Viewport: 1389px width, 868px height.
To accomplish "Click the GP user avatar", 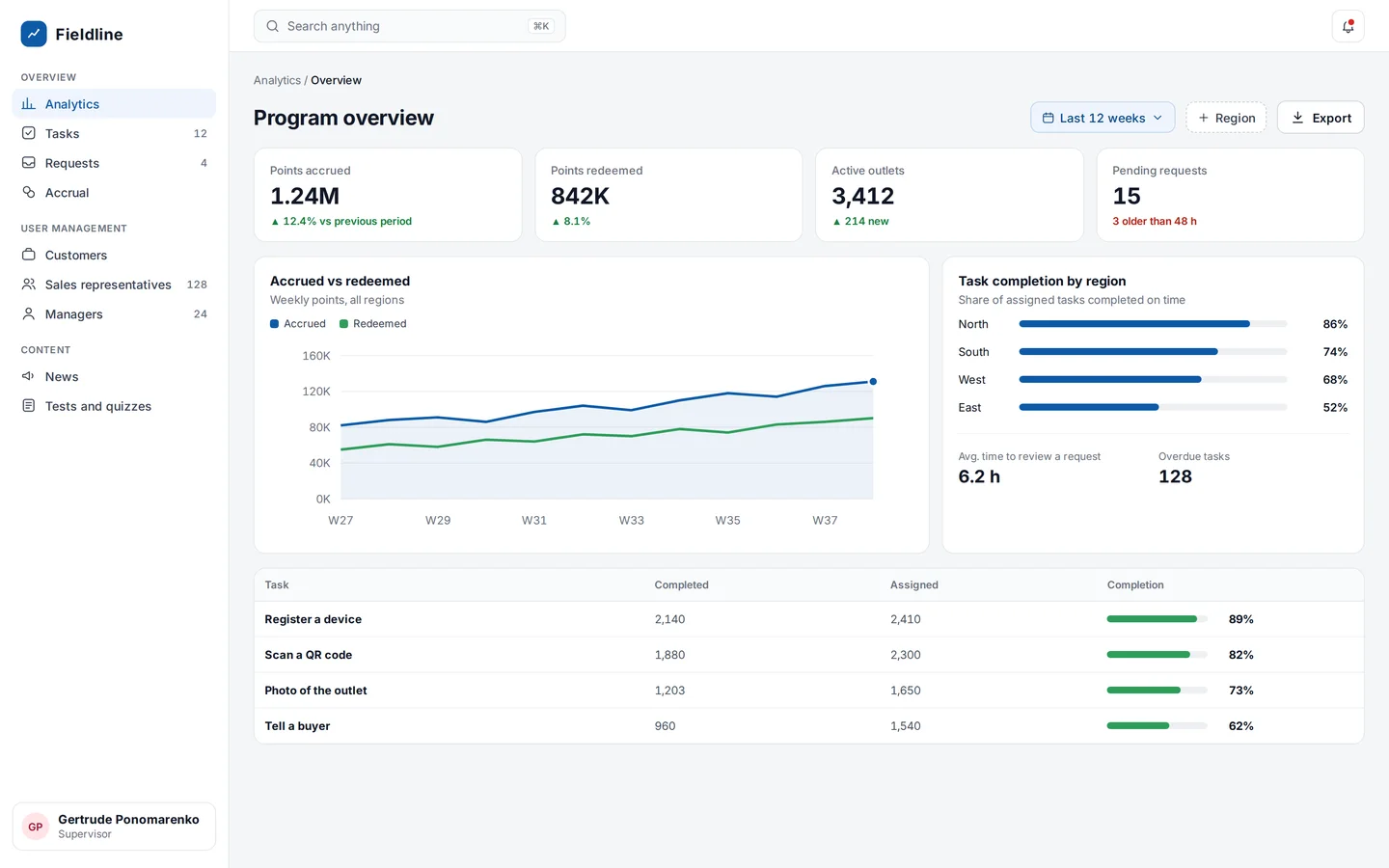I will [x=36, y=827].
